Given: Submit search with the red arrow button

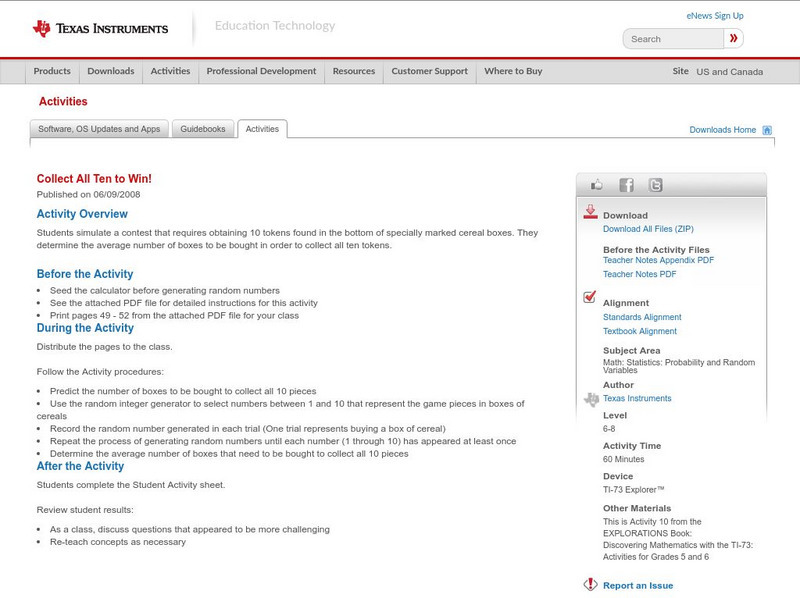Looking at the screenshot, I should (x=734, y=38).
